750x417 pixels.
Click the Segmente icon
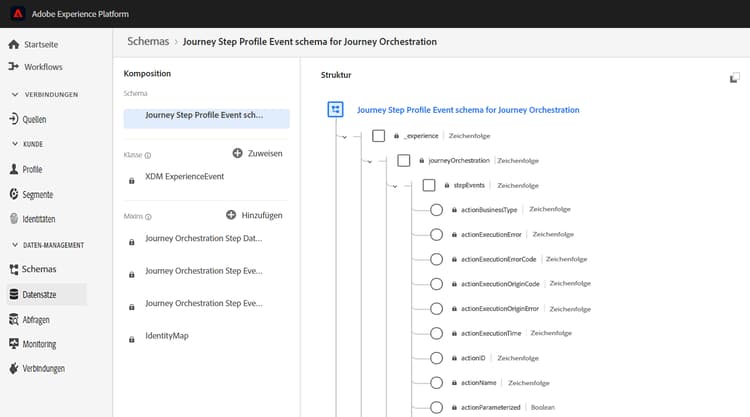(x=13, y=194)
